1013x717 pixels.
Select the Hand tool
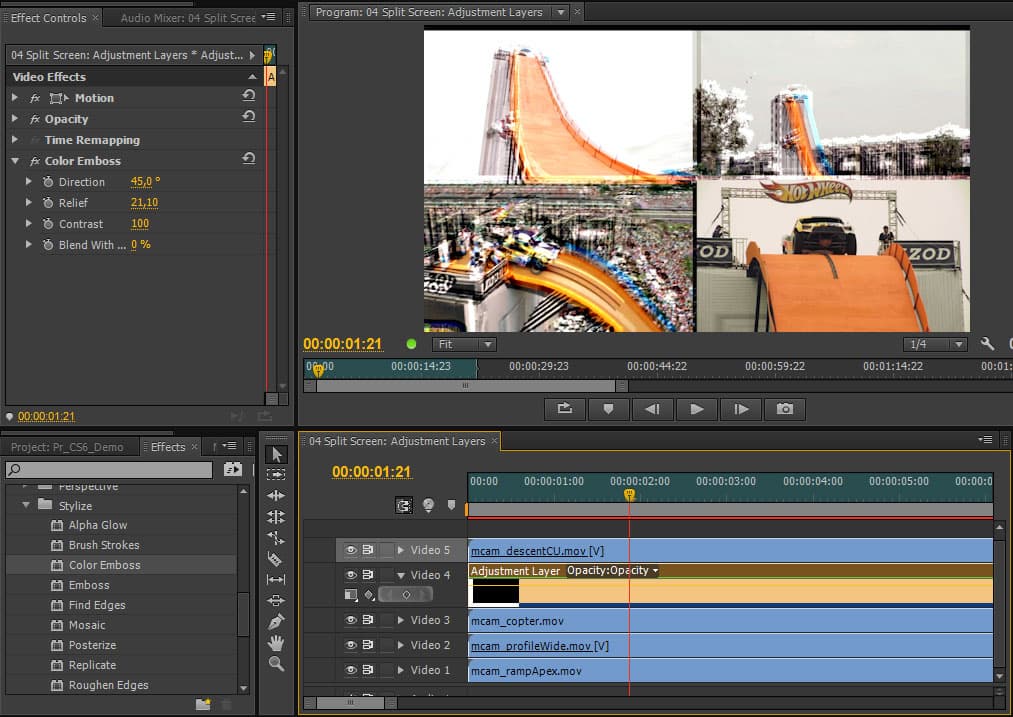(276, 643)
